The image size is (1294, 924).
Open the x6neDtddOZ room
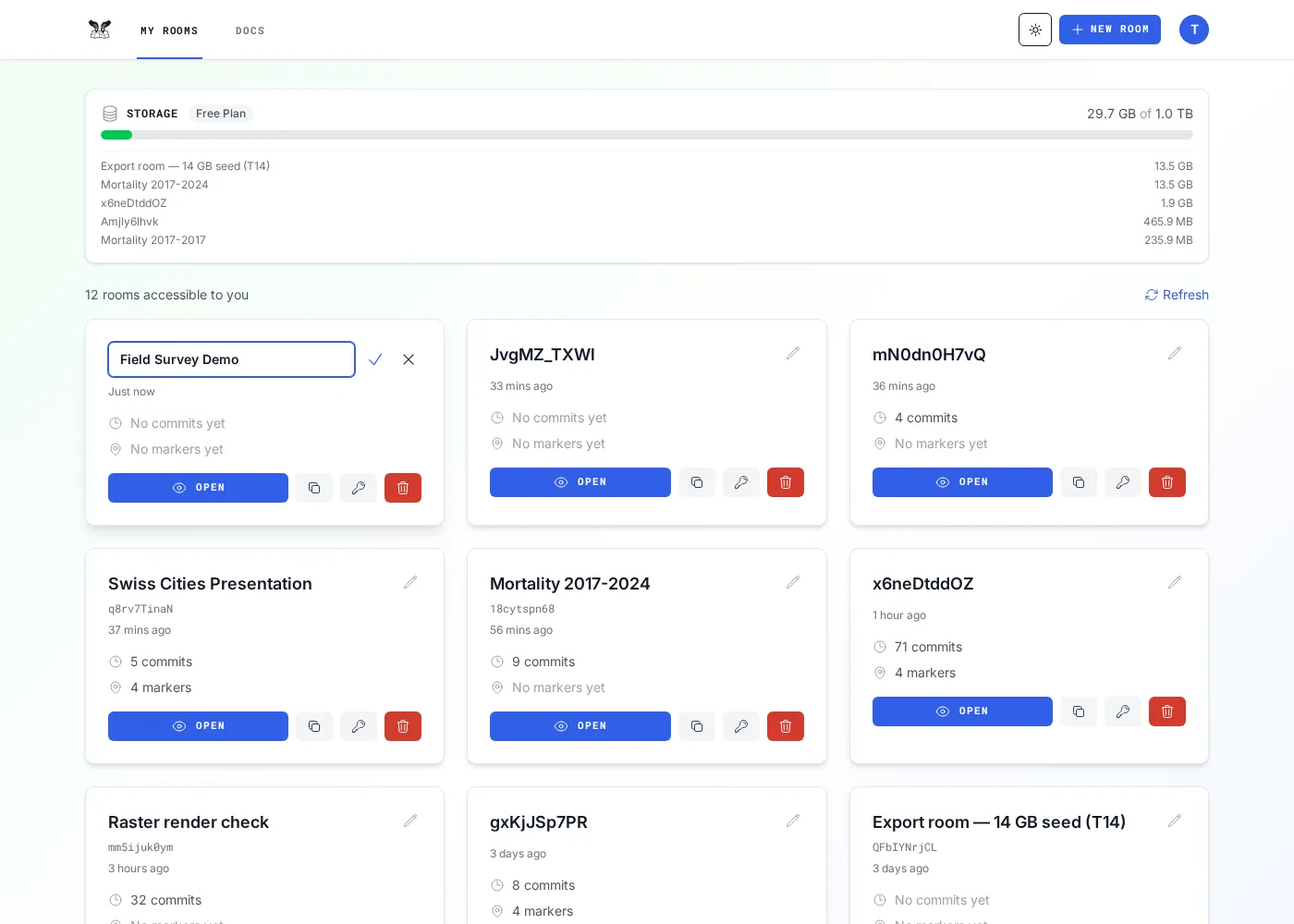pyautogui.click(x=962, y=711)
